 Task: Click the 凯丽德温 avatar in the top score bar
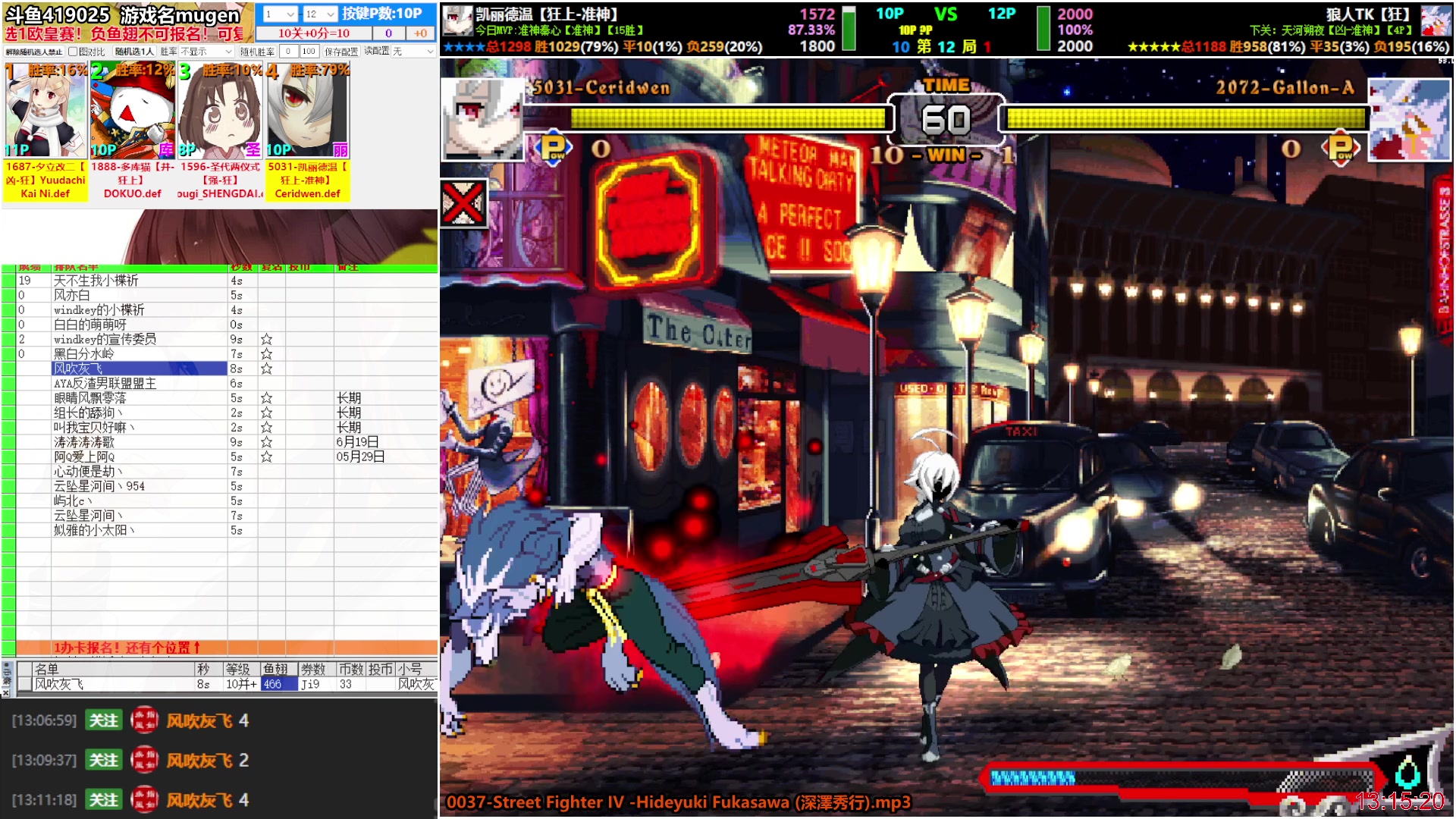click(x=457, y=20)
